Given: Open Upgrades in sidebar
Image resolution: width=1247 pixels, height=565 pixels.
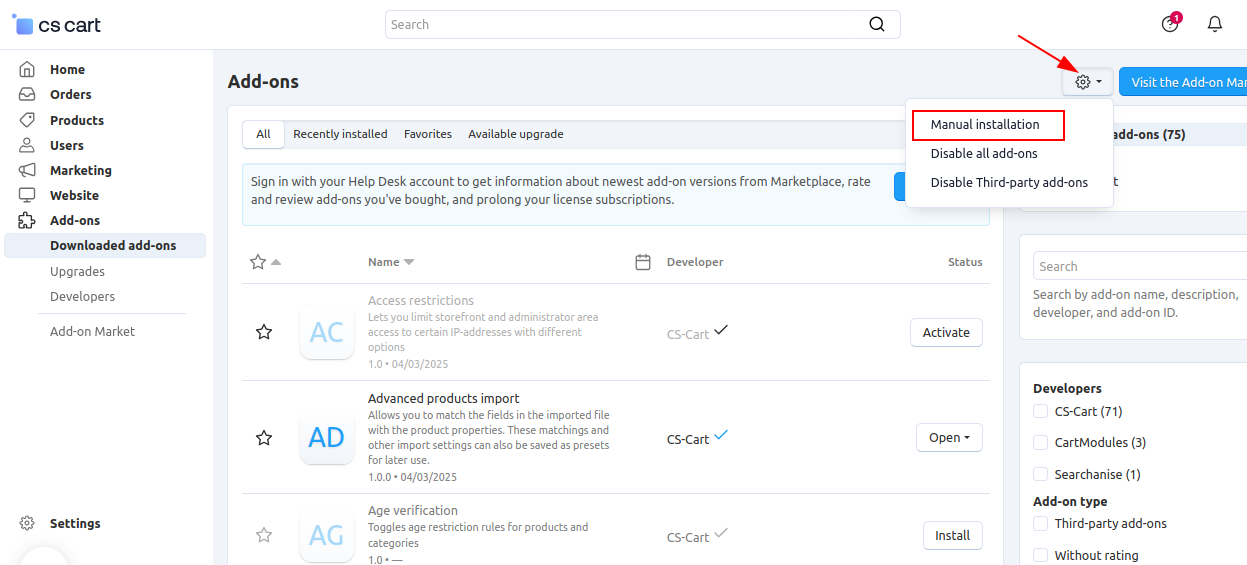Looking at the screenshot, I should tap(77, 271).
